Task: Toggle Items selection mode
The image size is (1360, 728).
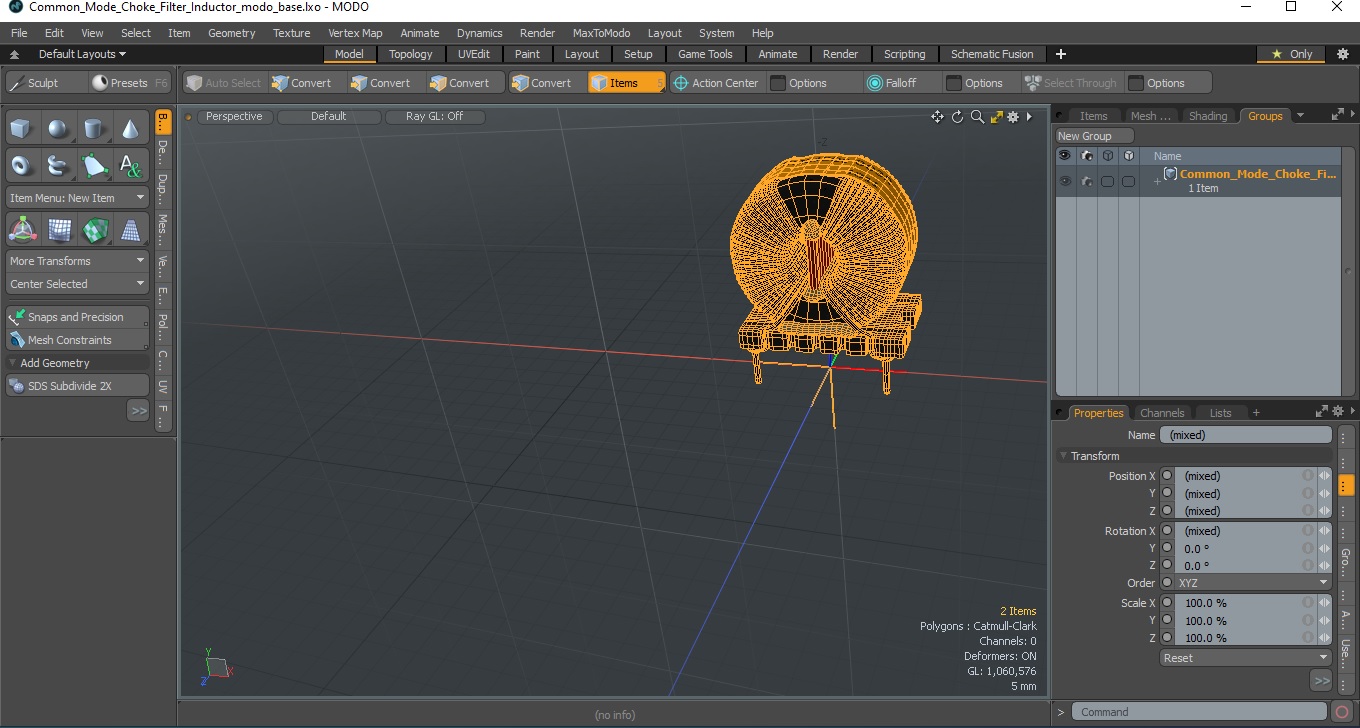Action: [x=626, y=83]
